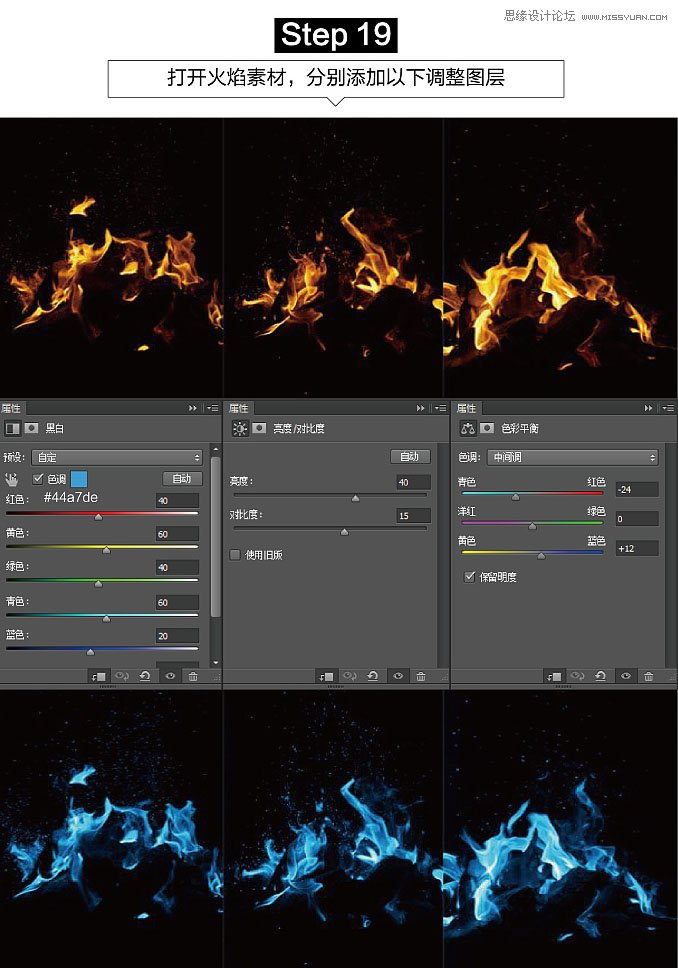Open Black & White panel flyout menu

tap(213, 408)
